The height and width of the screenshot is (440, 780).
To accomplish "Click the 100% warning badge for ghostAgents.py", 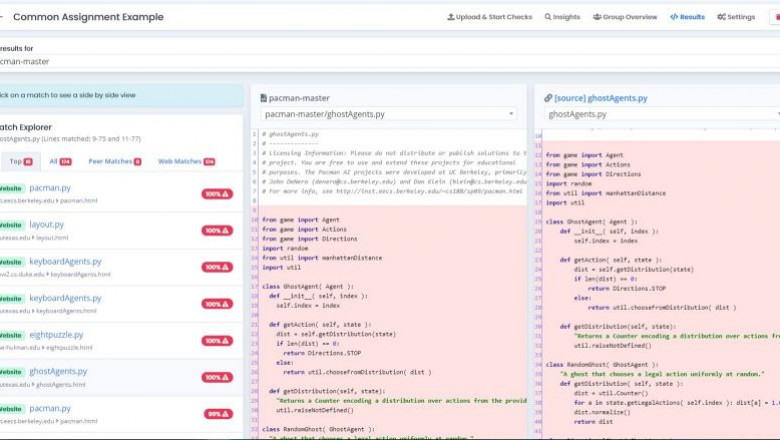I will coord(217,377).
